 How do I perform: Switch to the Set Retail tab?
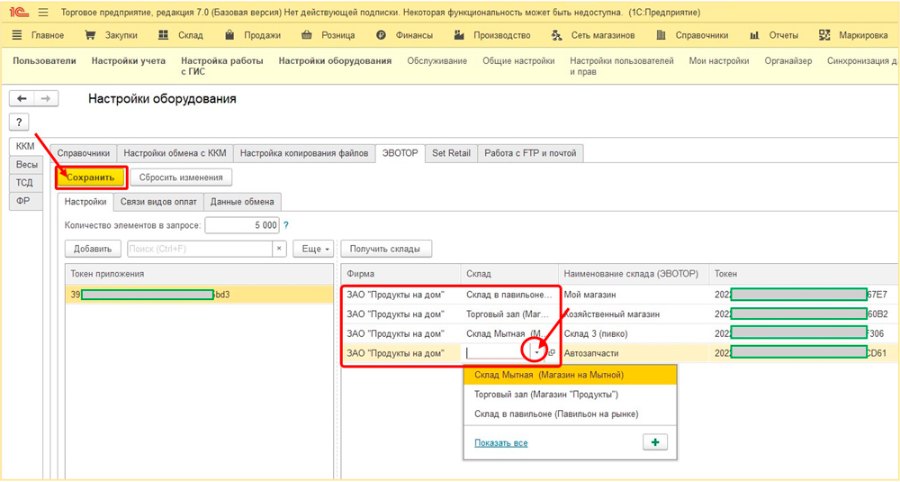[x=451, y=153]
